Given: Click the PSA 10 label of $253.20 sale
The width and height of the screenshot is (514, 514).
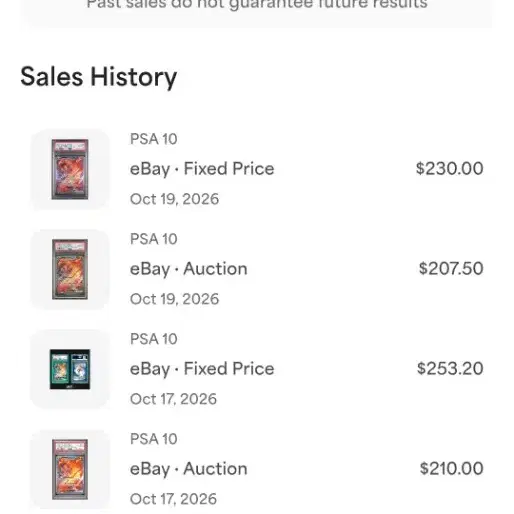Looking at the screenshot, I should [x=154, y=339].
